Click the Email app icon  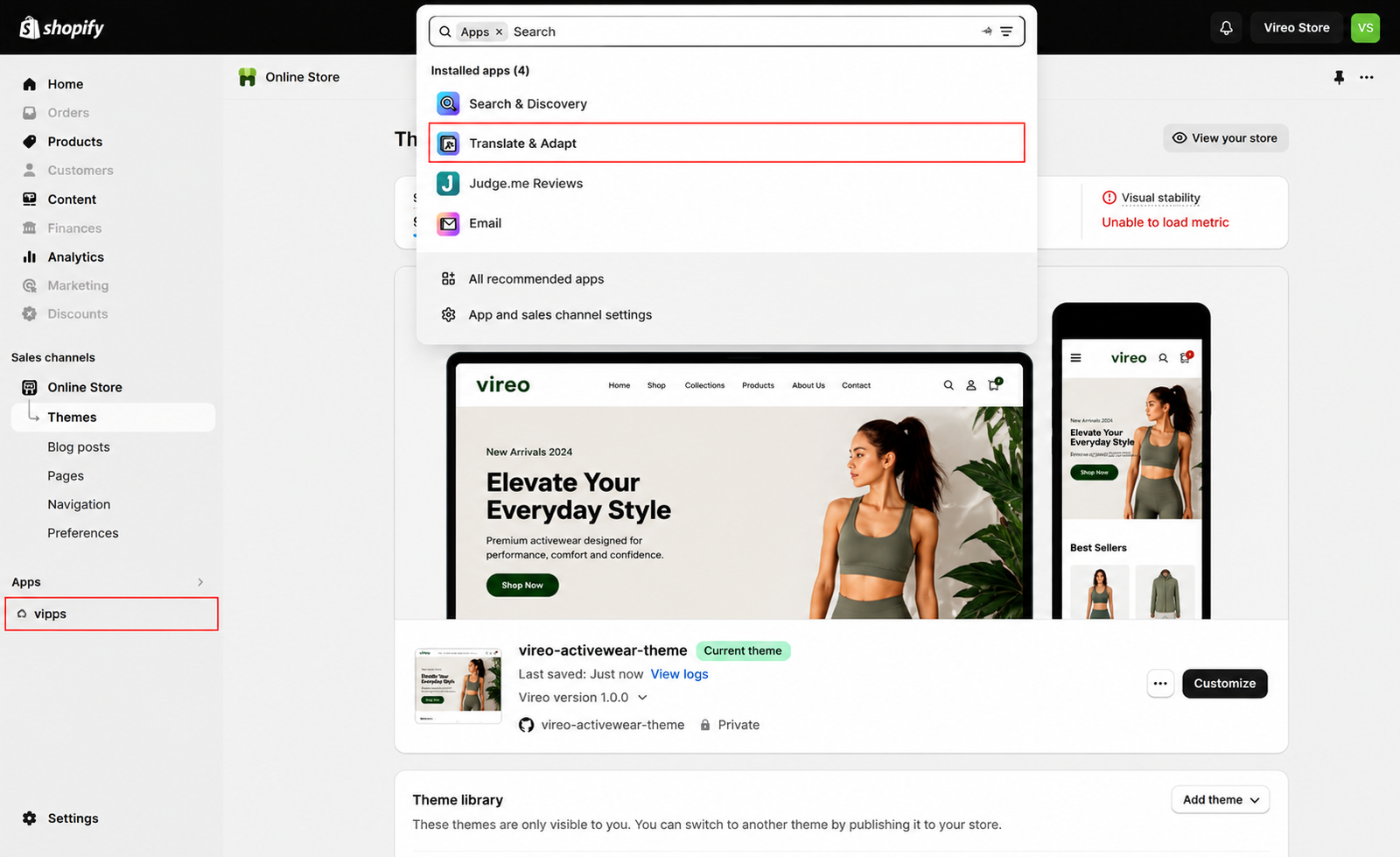[x=448, y=223]
